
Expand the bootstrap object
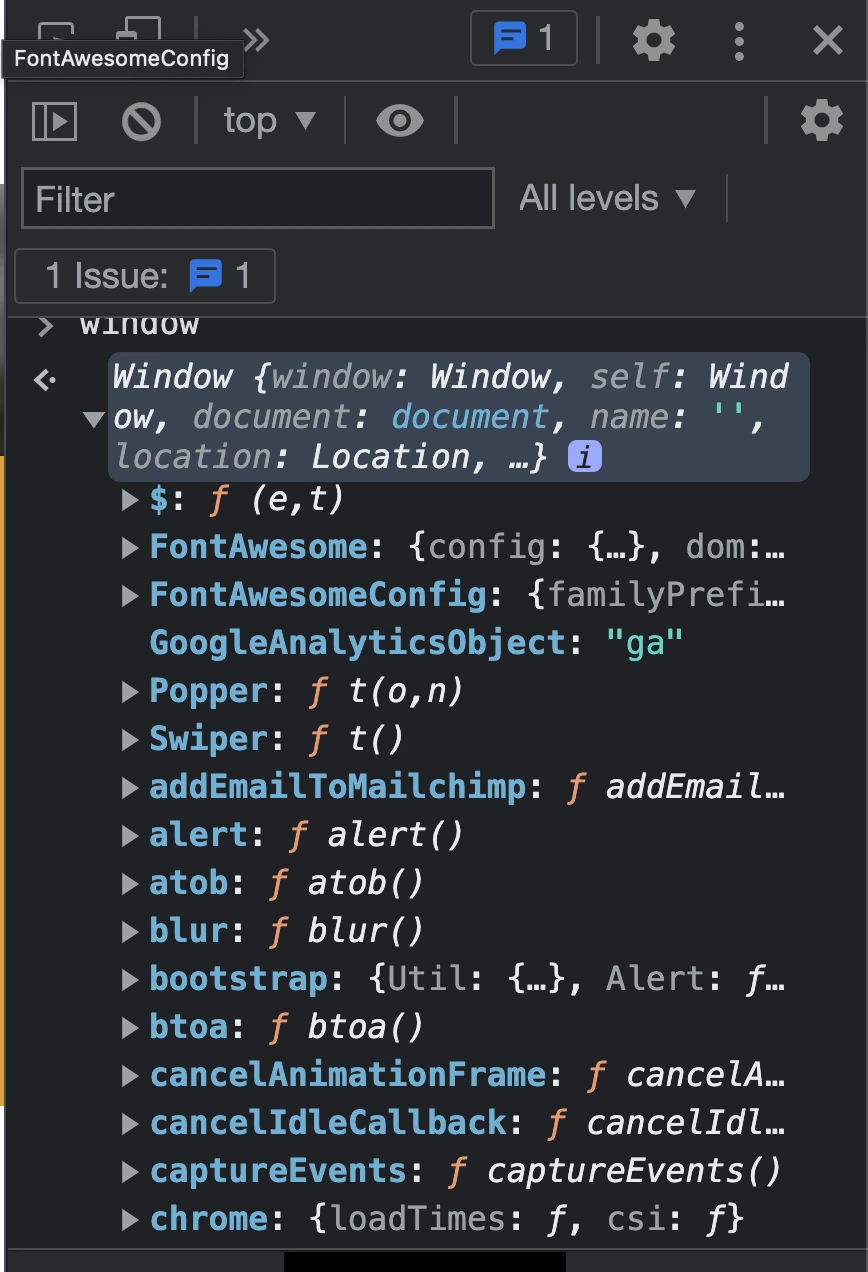point(130,979)
